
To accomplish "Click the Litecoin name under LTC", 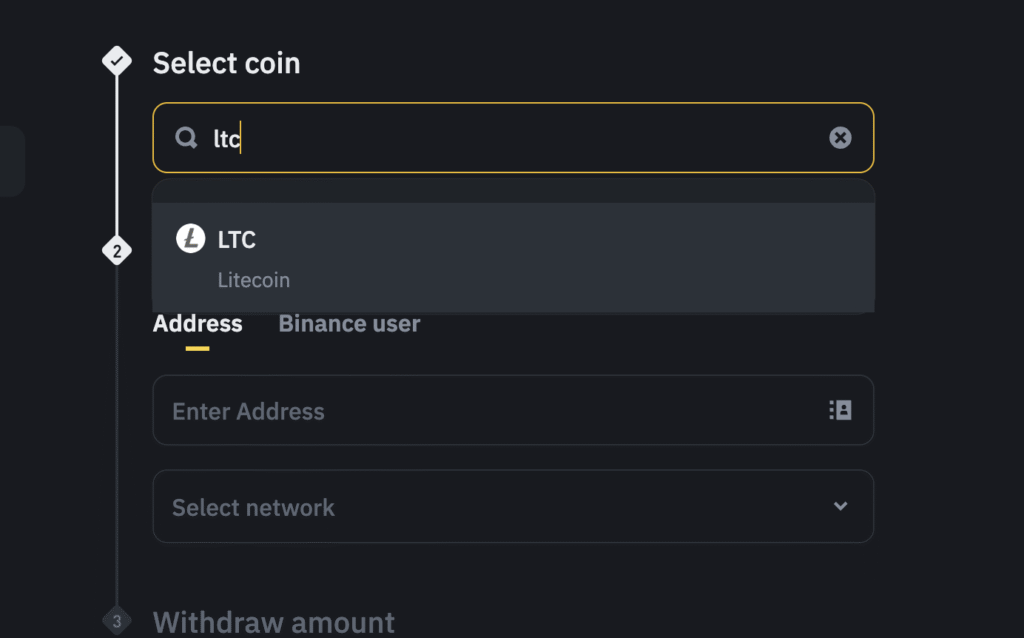I will pyautogui.click(x=253, y=280).
